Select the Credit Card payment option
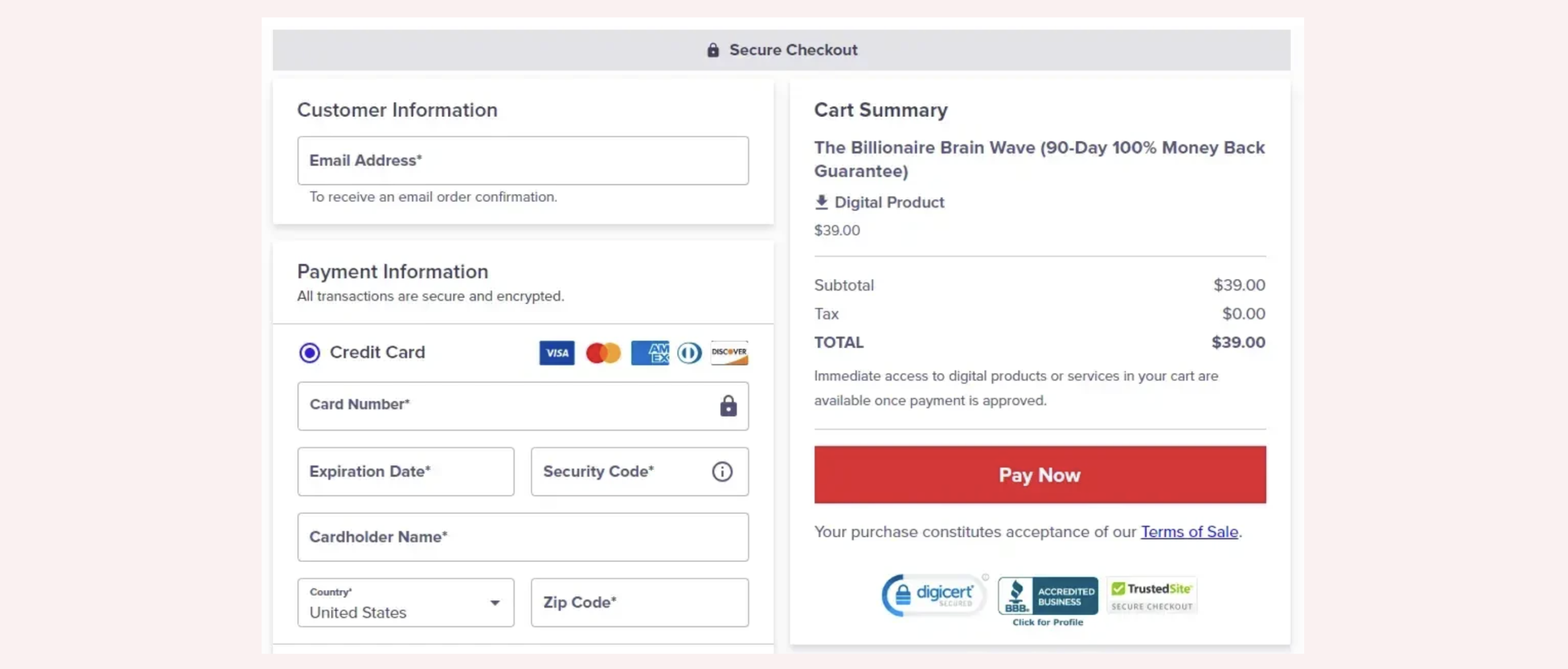 309,353
